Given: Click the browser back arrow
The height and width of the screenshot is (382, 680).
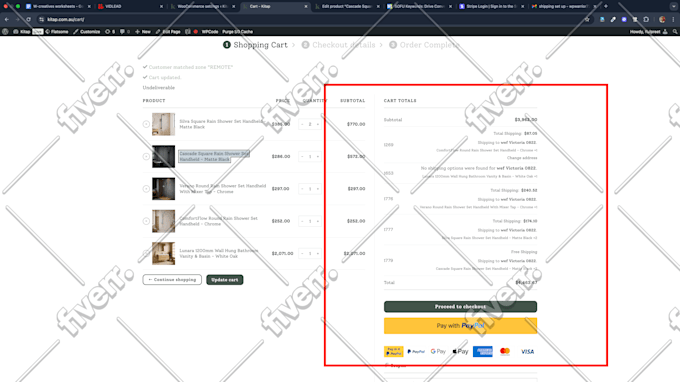Looking at the screenshot, I should [7, 20].
